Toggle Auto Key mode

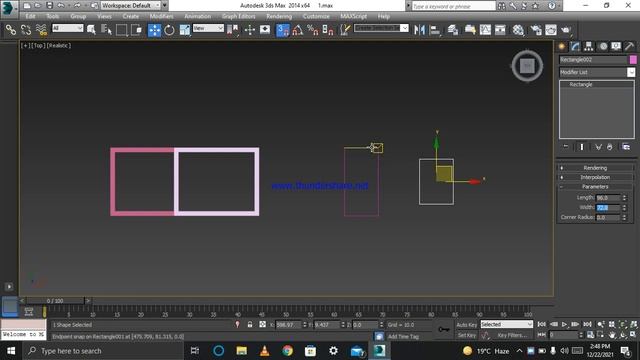click(467, 325)
